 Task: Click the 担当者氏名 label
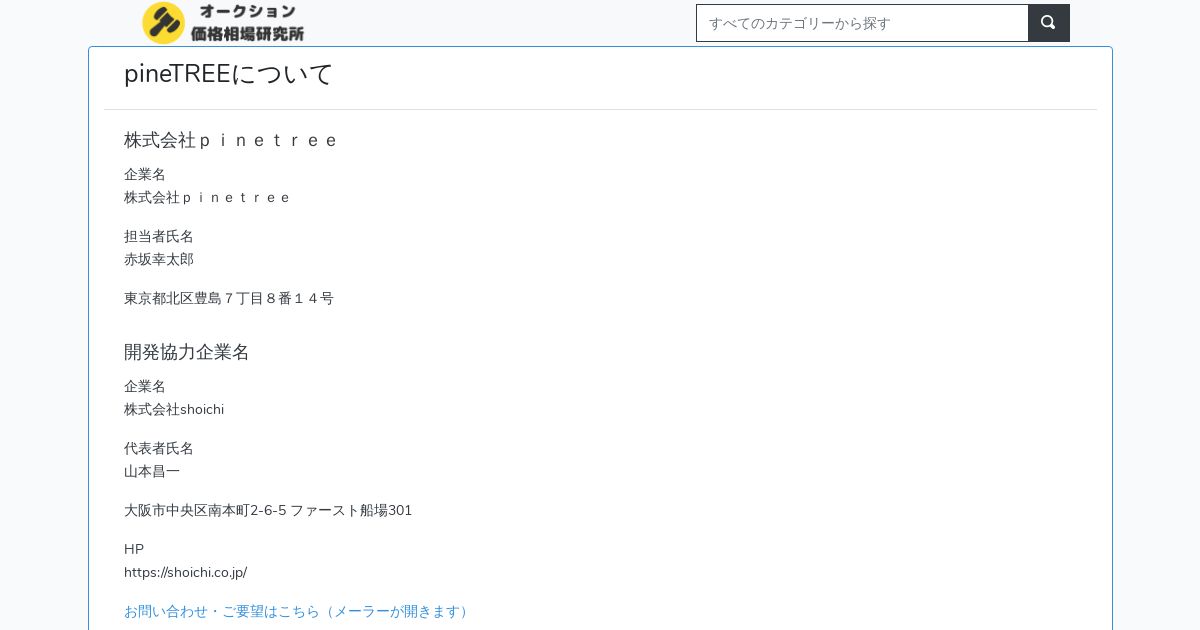coord(159,236)
